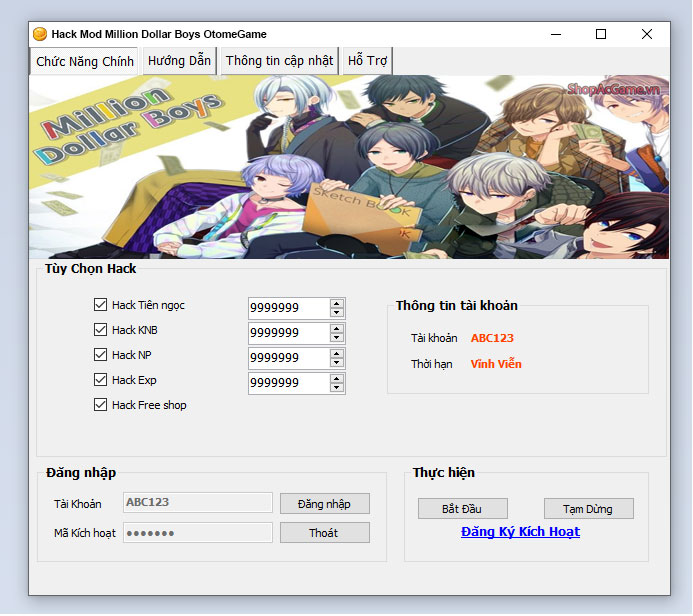Increase the Hack NP value with up arrow
This screenshot has width=693, height=616.
[337, 354]
